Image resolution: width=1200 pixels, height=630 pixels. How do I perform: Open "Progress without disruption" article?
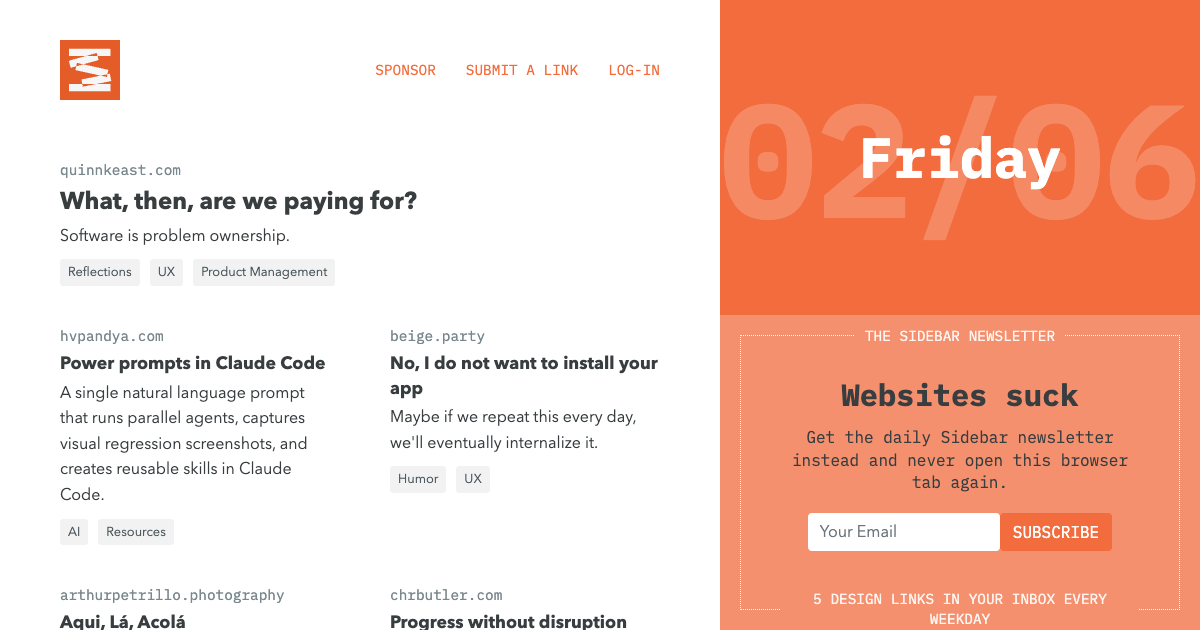coord(508,621)
